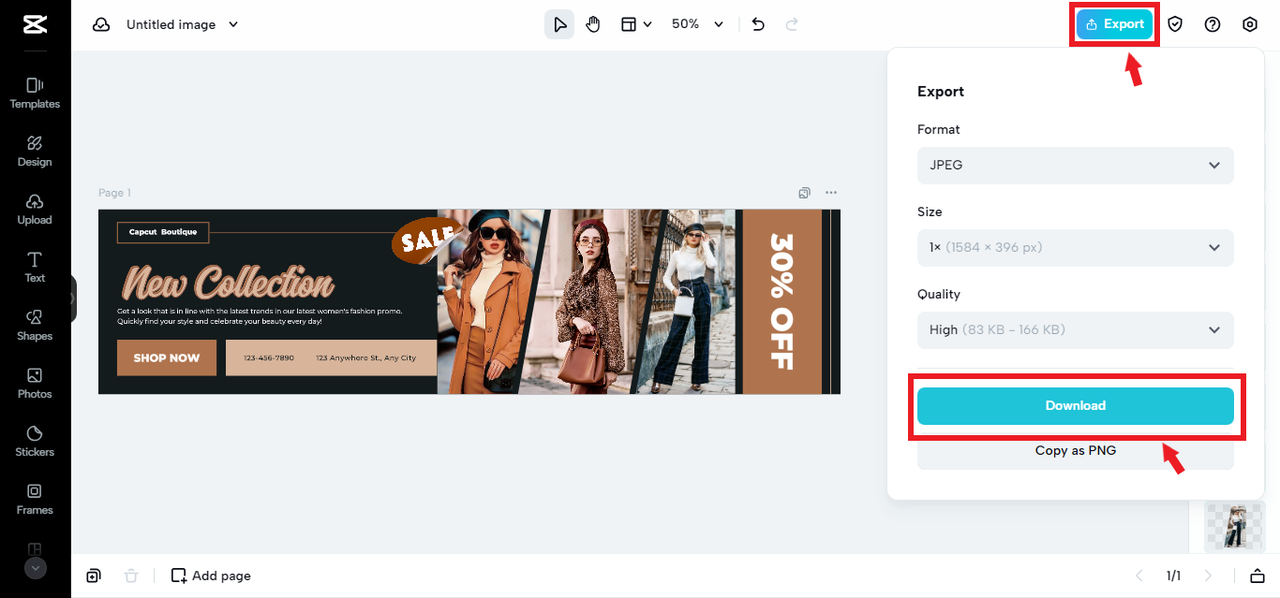Select the woman in leopard coat photo
The height and width of the screenshot is (598, 1280).
coord(588,301)
